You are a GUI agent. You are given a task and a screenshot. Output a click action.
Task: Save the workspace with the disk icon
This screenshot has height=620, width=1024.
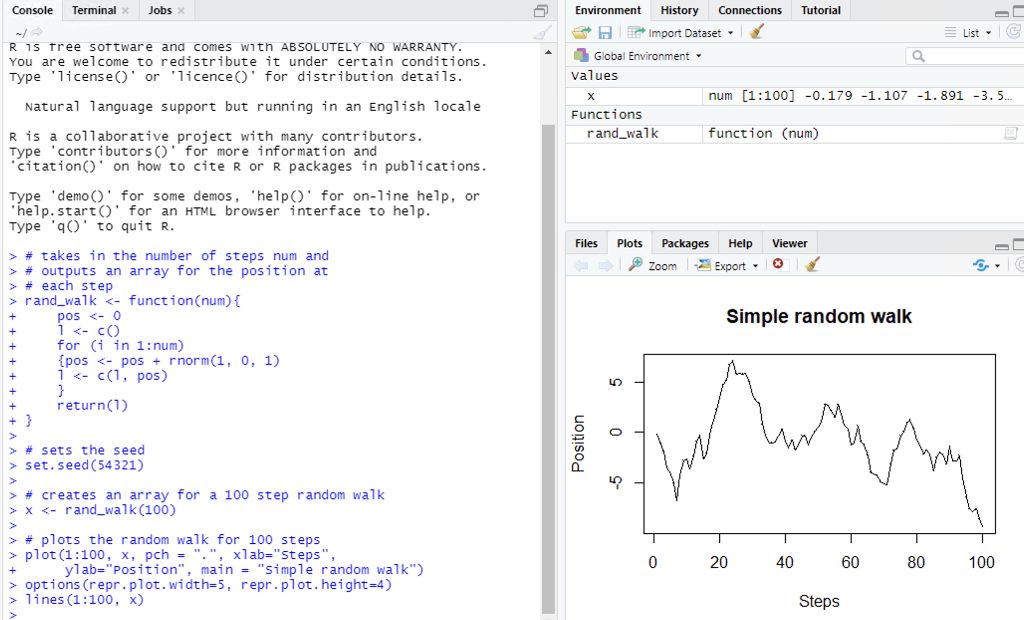(x=604, y=32)
